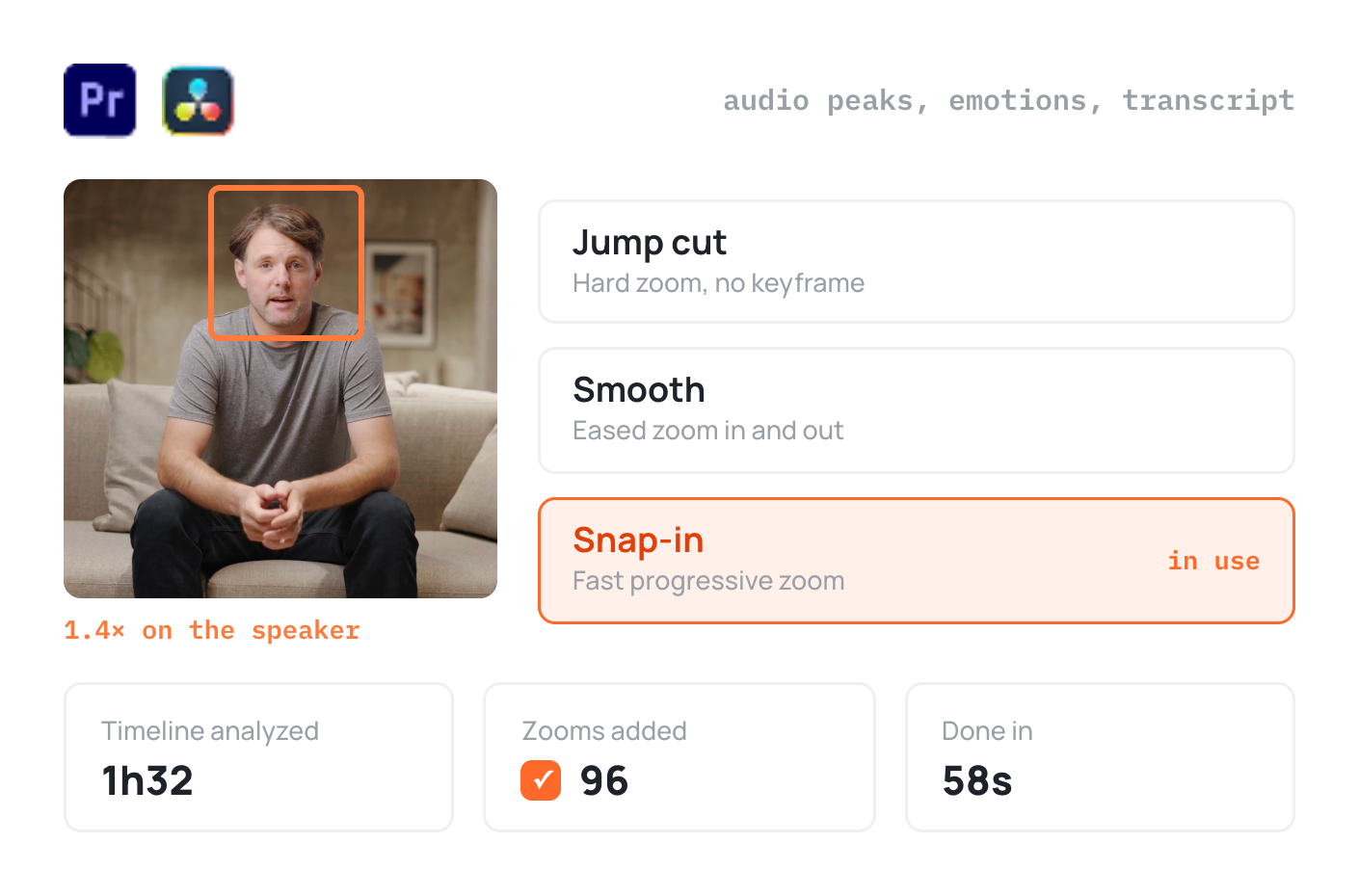Click the '1.4× on the speaker' caption

(x=212, y=631)
